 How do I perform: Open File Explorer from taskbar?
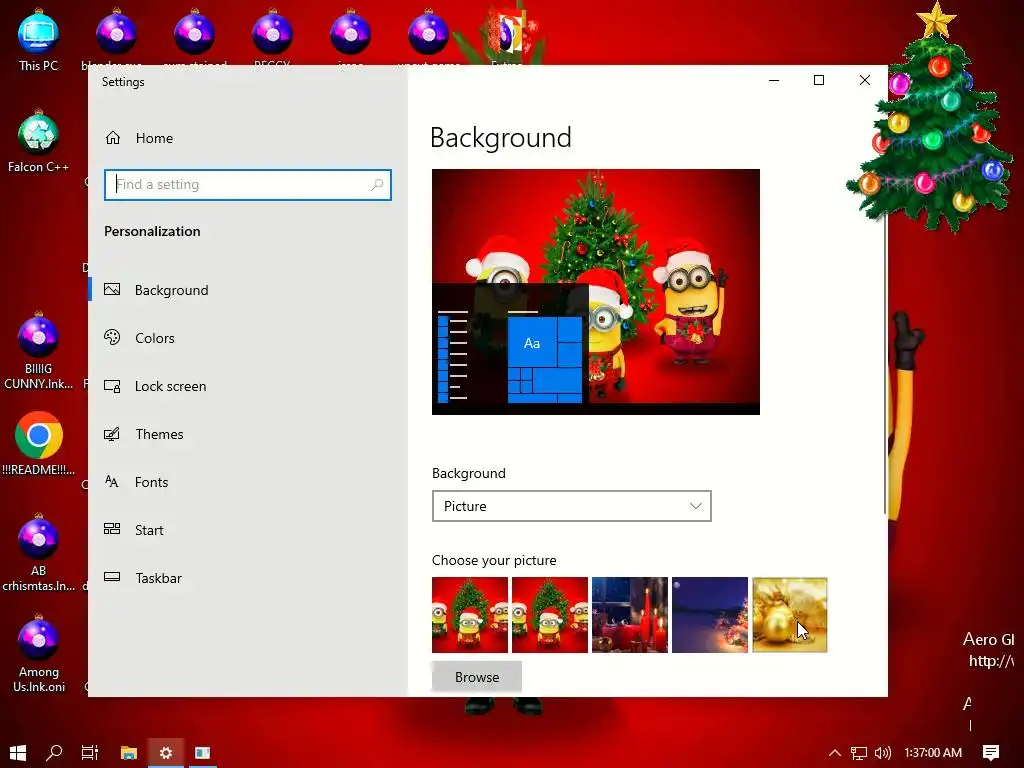tap(129, 752)
